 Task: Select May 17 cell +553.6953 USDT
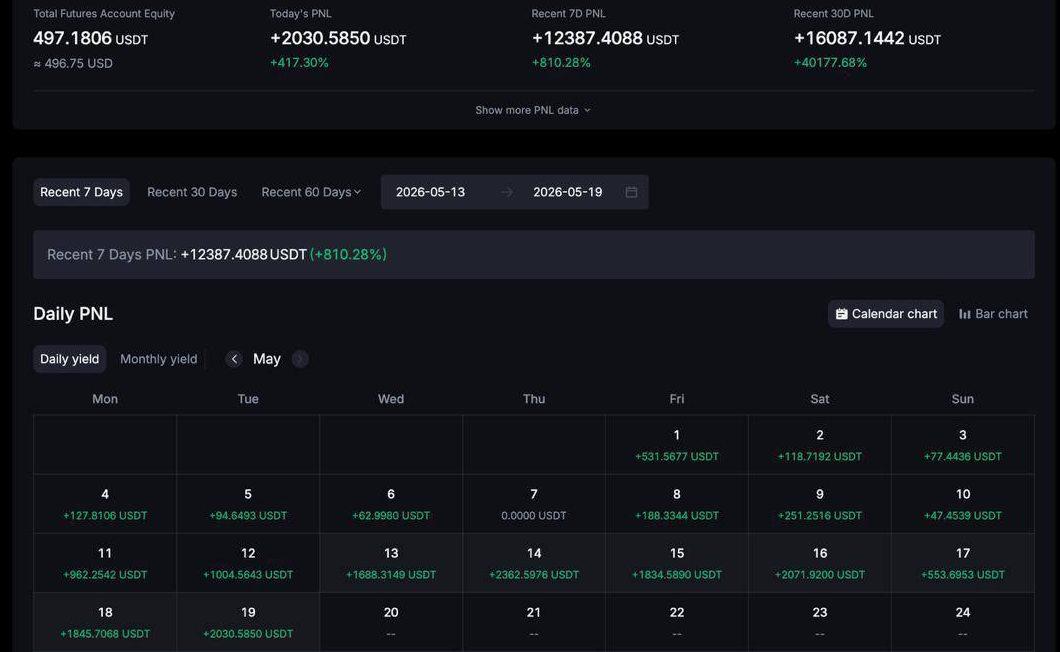[963, 563]
